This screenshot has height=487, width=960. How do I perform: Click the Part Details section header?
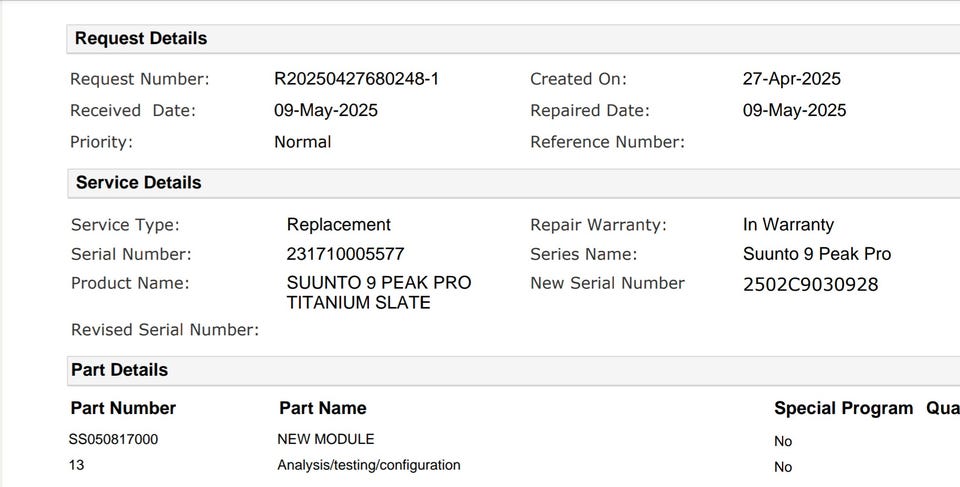tap(119, 370)
